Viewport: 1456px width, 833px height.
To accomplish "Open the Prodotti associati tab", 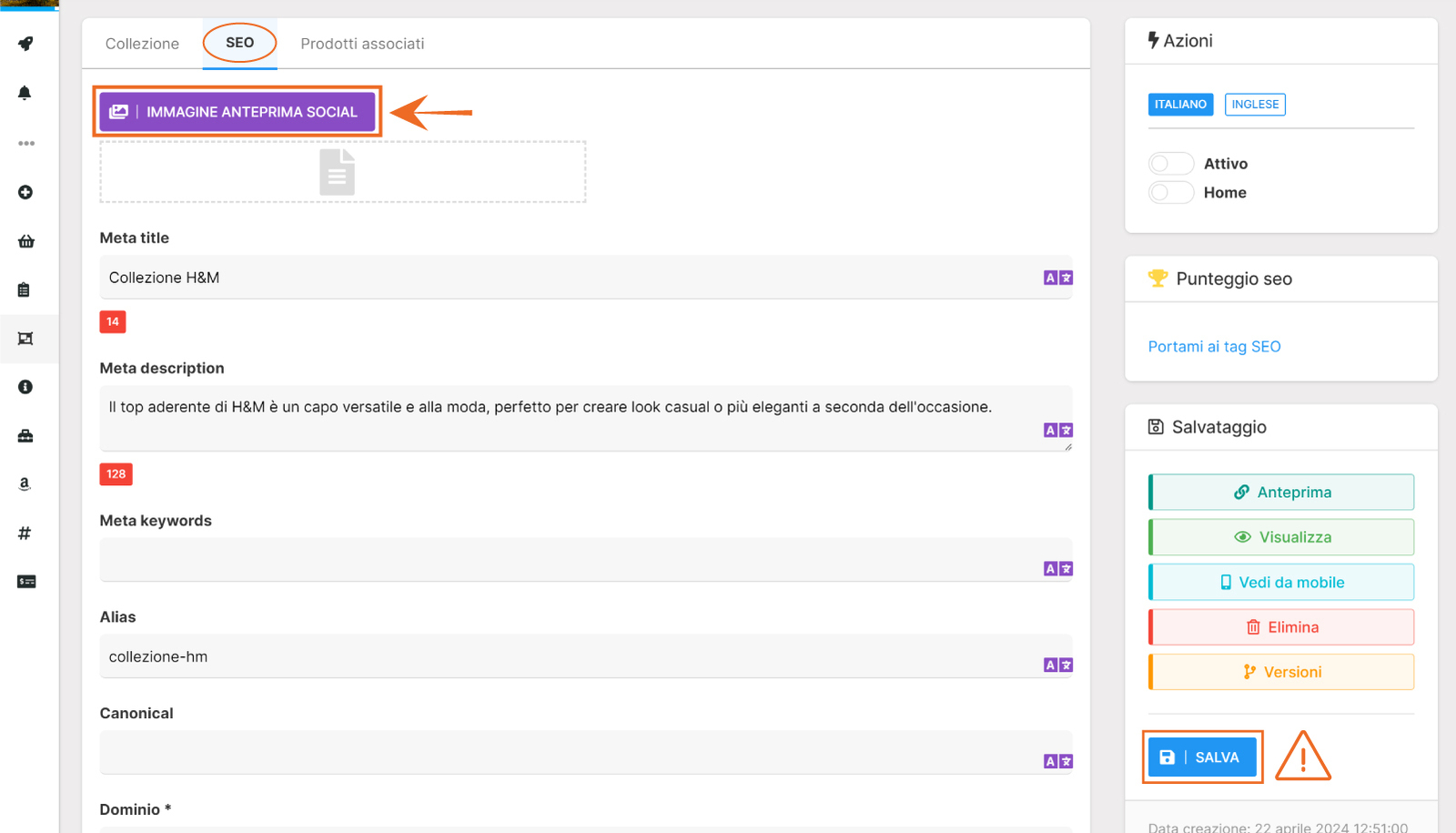I will pyautogui.click(x=362, y=44).
